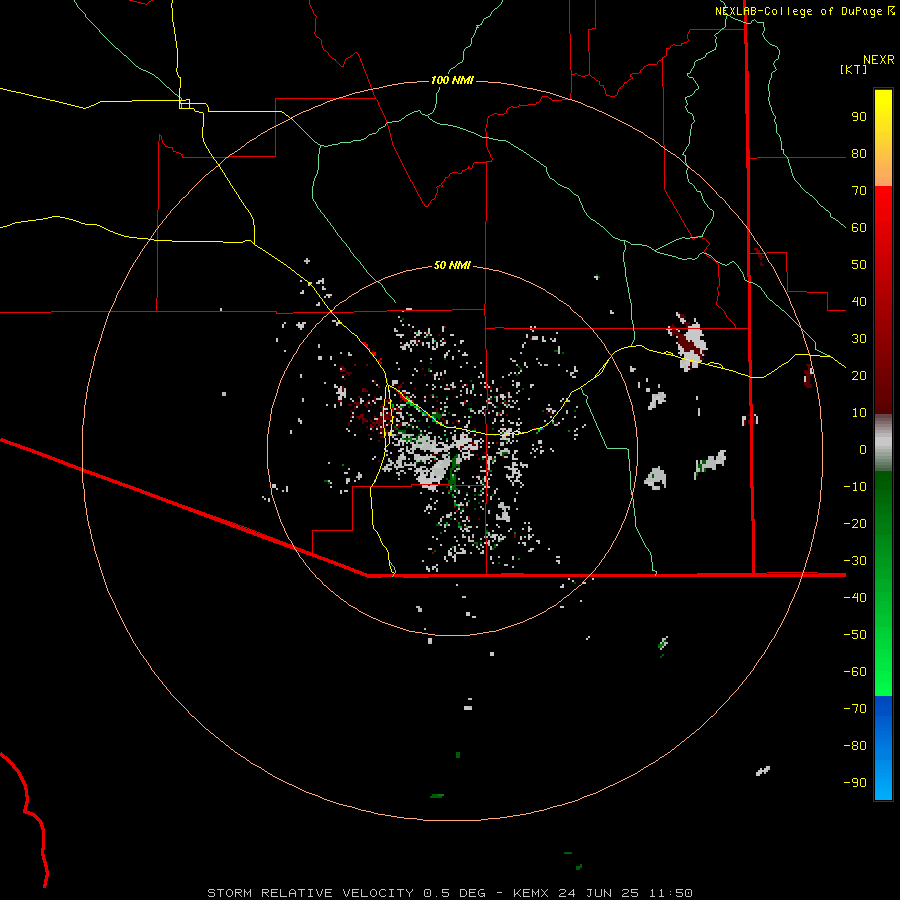The image size is (900, 900).
Task: Click the 80 value on the velocity scale
Action: [x=859, y=154]
